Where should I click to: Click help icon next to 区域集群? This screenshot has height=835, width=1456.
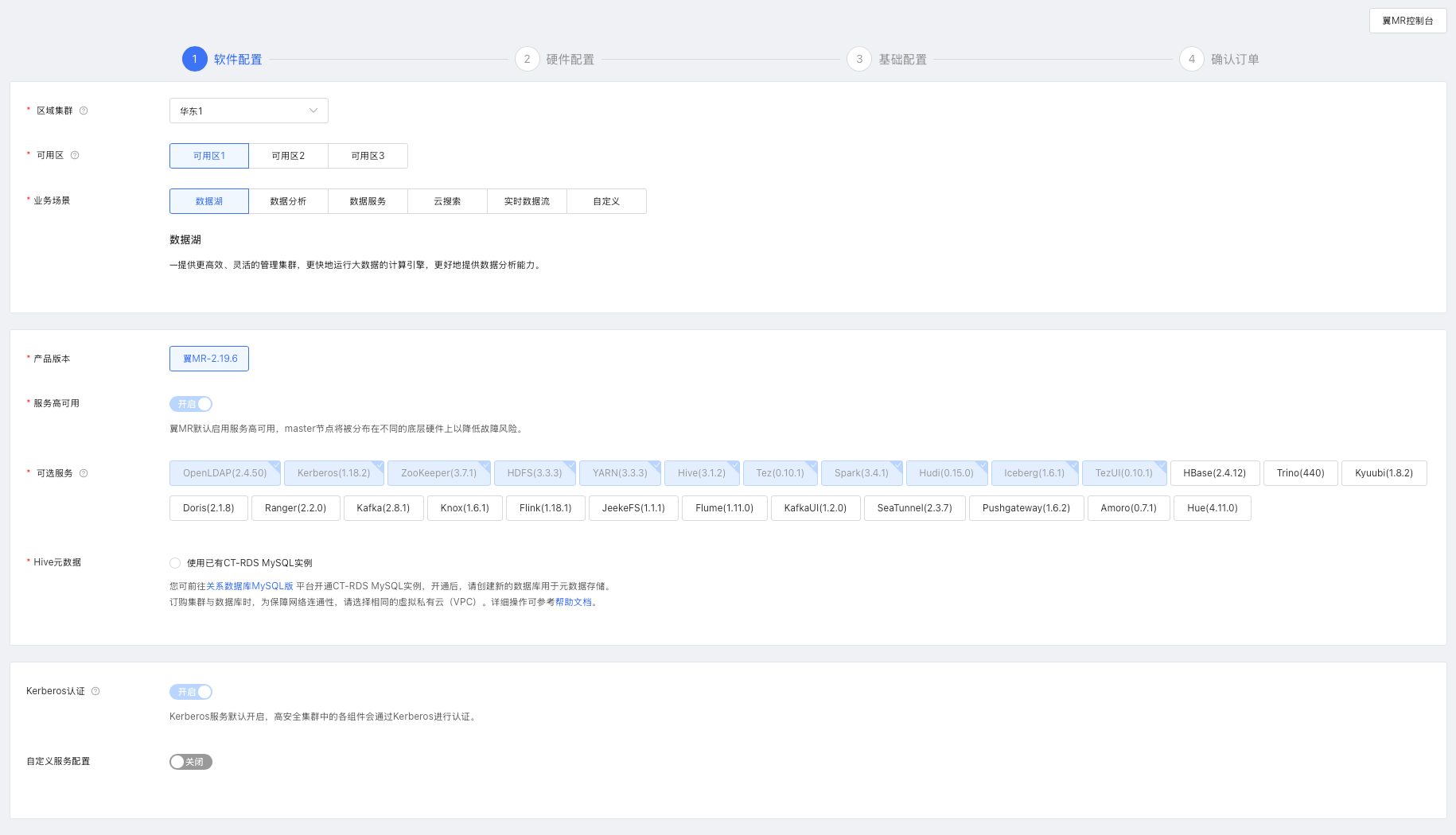point(84,111)
